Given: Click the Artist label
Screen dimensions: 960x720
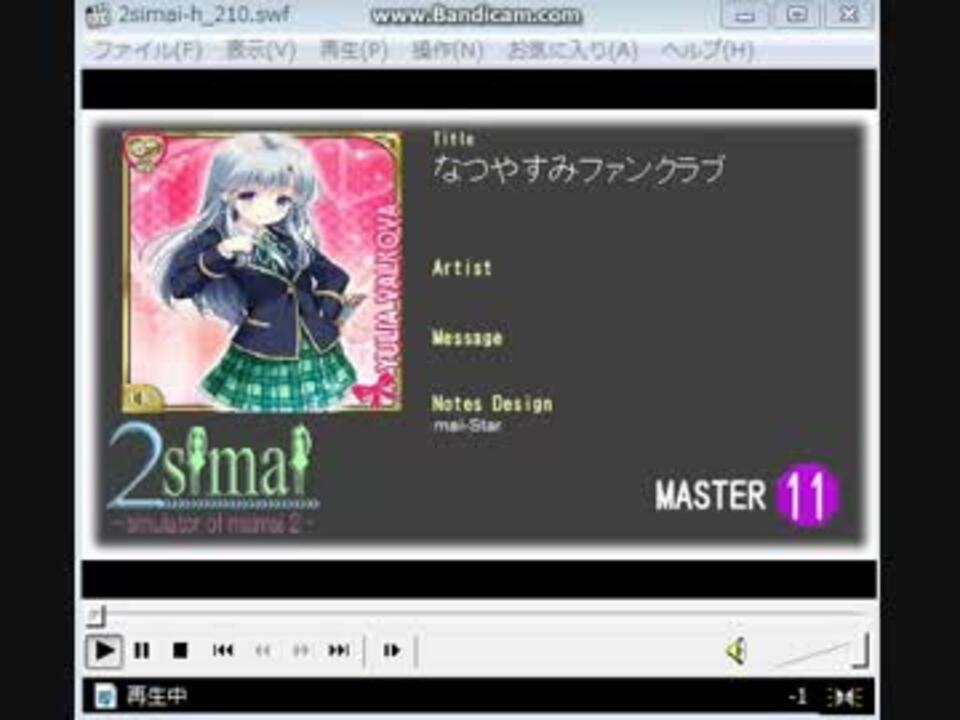Looking at the screenshot, I should point(462,268).
